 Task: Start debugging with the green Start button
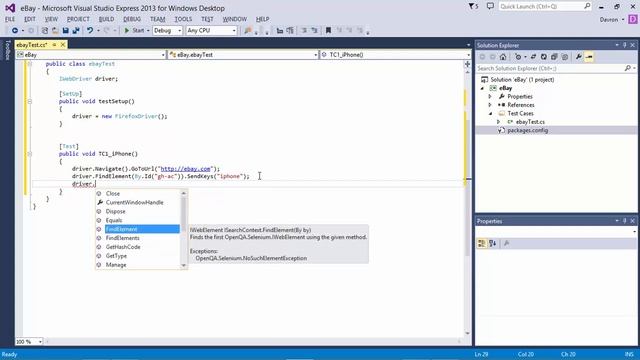click(x=134, y=31)
